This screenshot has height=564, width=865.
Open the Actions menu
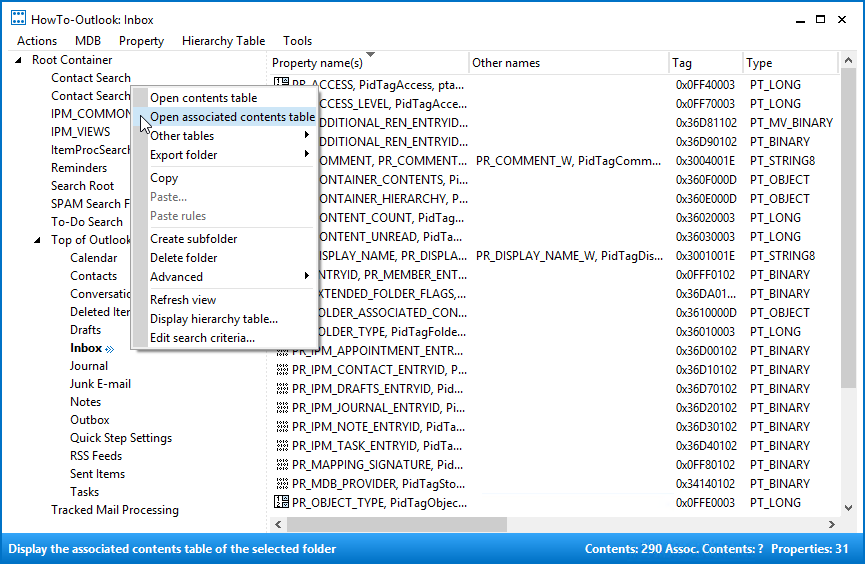tap(37, 41)
